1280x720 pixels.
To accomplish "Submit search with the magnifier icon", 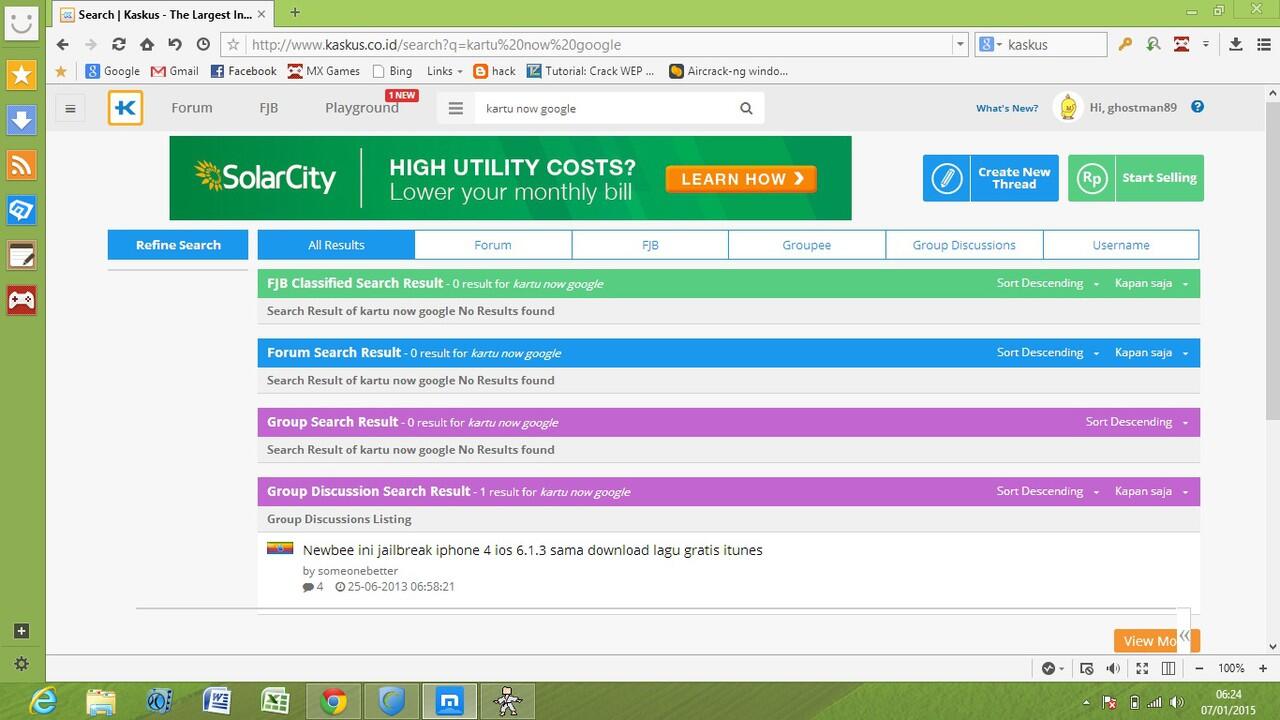I will (746, 108).
